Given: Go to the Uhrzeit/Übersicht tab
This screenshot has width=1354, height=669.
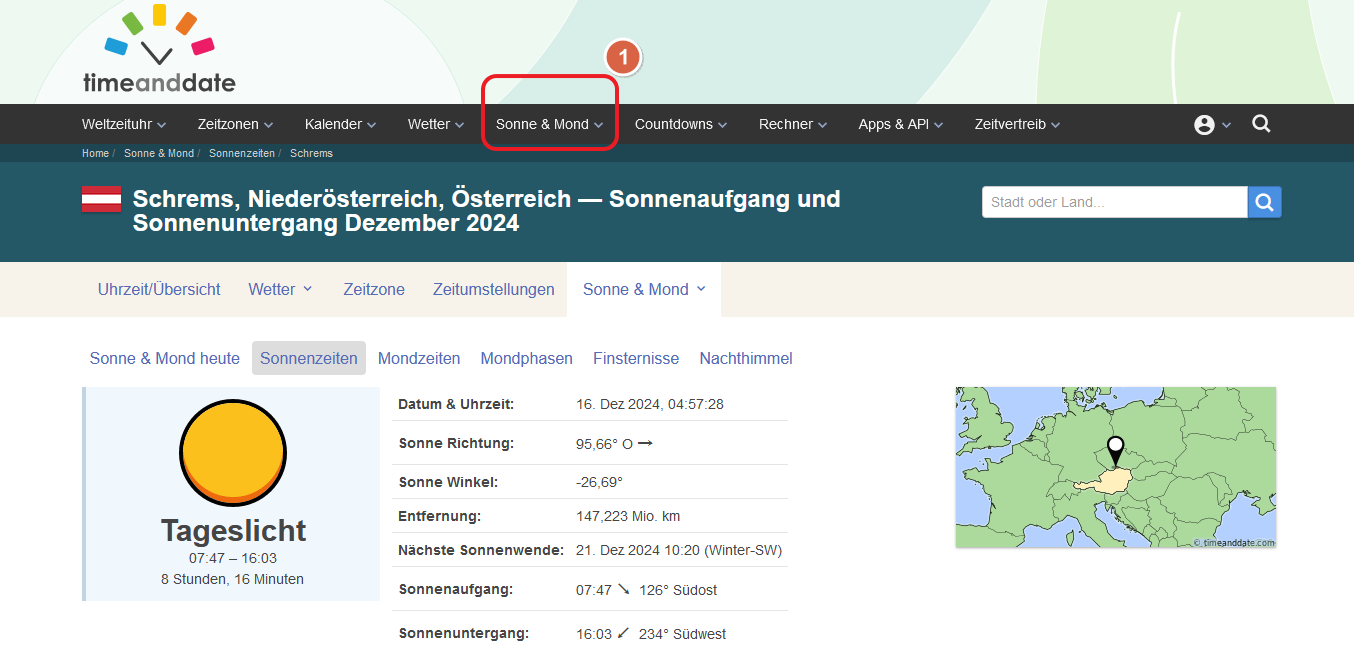Looking at the screenshot, I should pyautogui.click(x=159, y=289).
